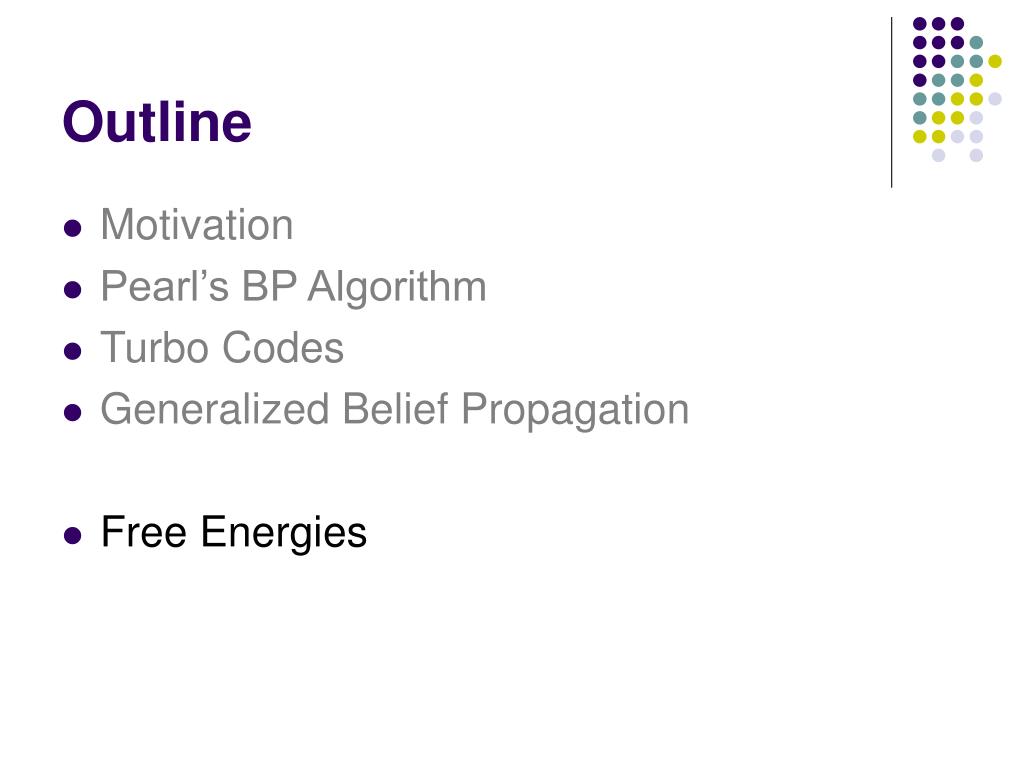Click the "Outline" slide title
The width and height of the screenshot is (1024, 768).
tap(157, 121)
